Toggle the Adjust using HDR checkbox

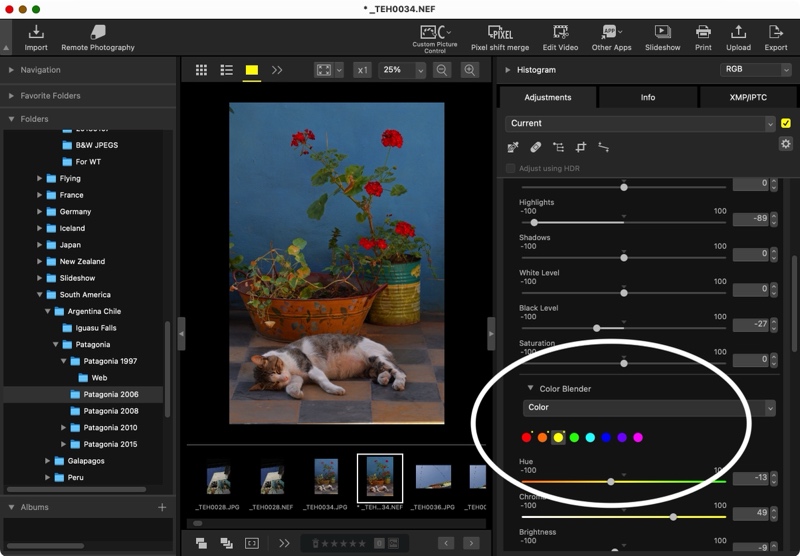point(510,168)
